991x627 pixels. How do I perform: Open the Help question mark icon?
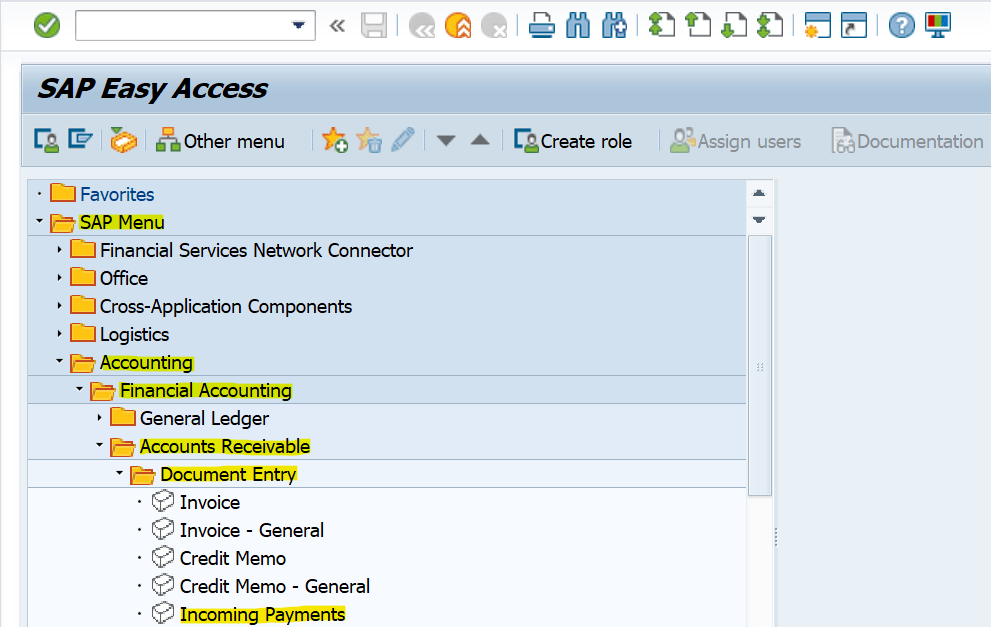pyautogui.click(x=901, y=26)
